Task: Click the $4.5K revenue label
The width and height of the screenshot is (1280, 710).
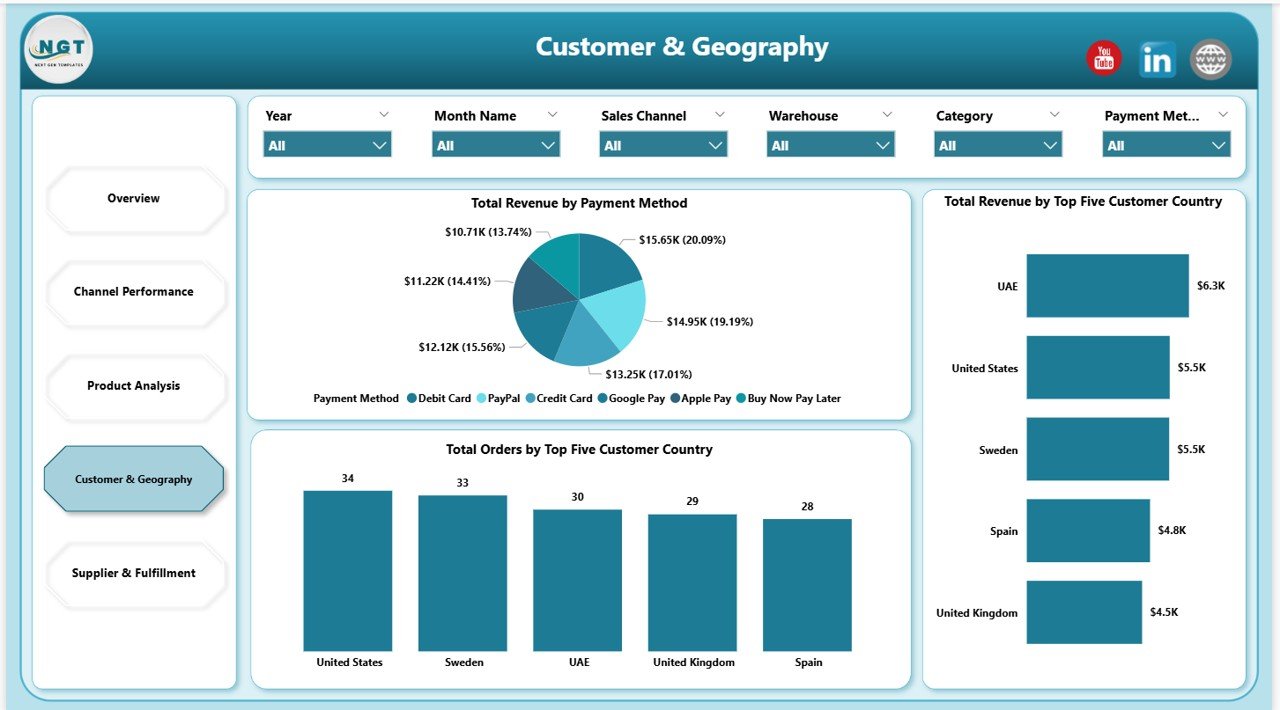Action: (1164, 612)
